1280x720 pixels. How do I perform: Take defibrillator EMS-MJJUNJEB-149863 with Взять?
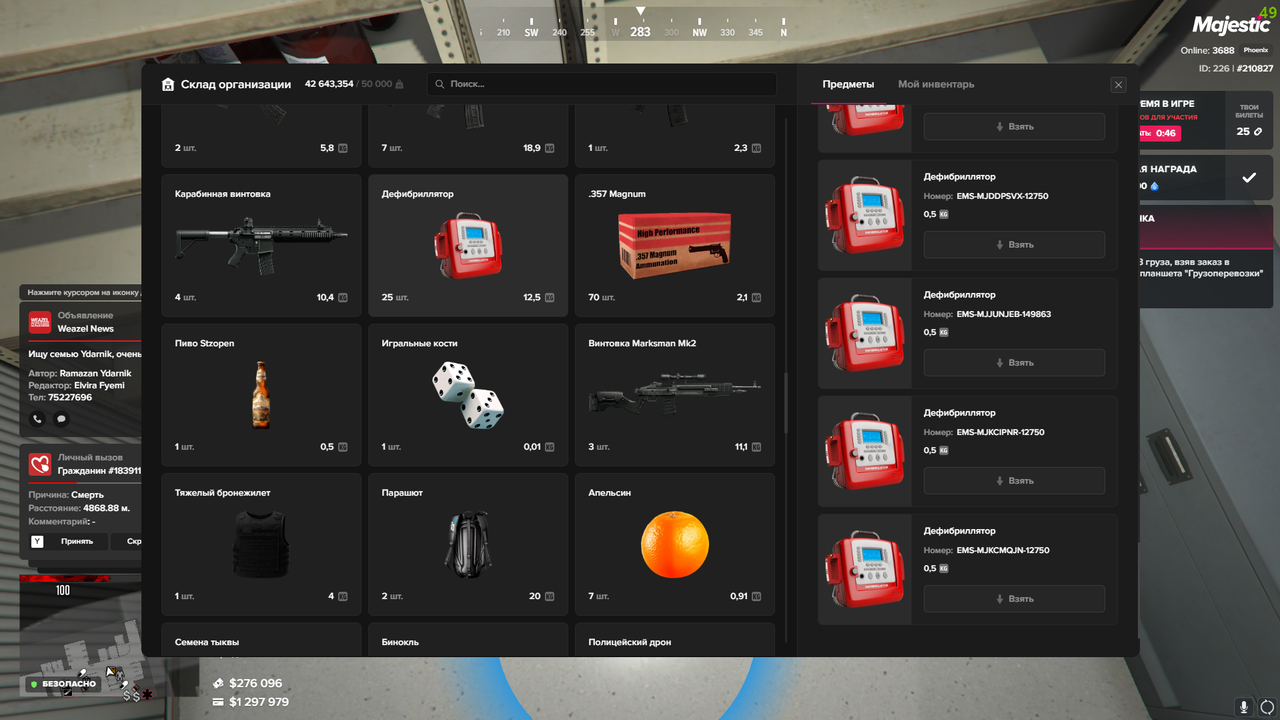point(1014,363)
